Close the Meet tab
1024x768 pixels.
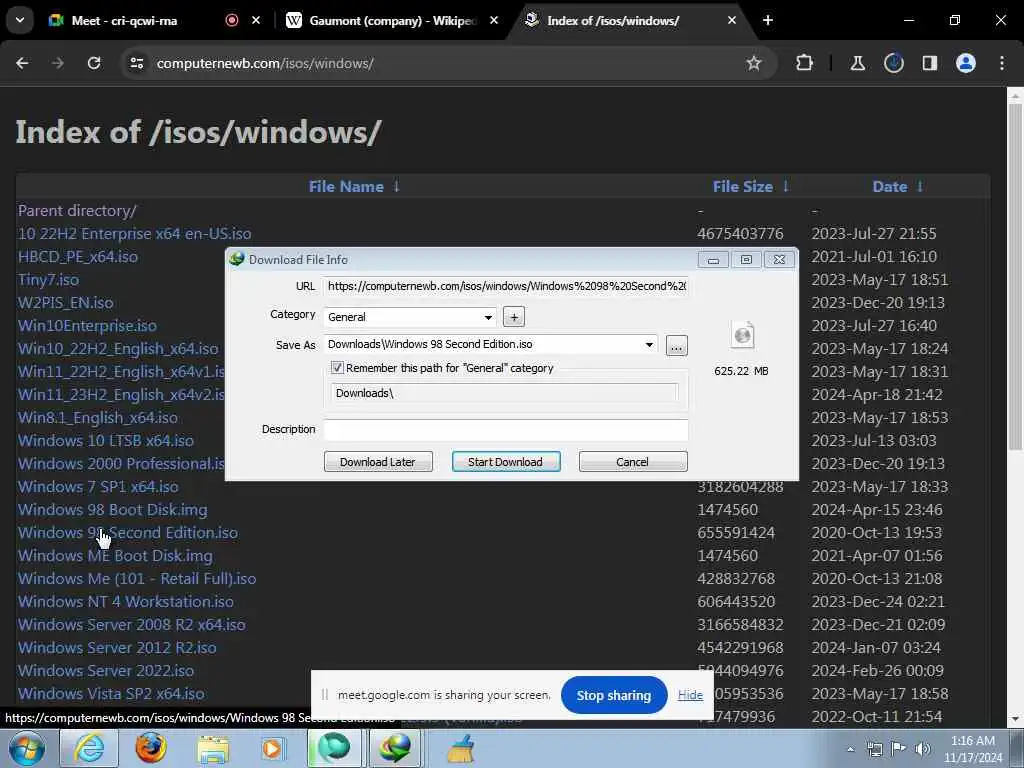click(256, 20)
